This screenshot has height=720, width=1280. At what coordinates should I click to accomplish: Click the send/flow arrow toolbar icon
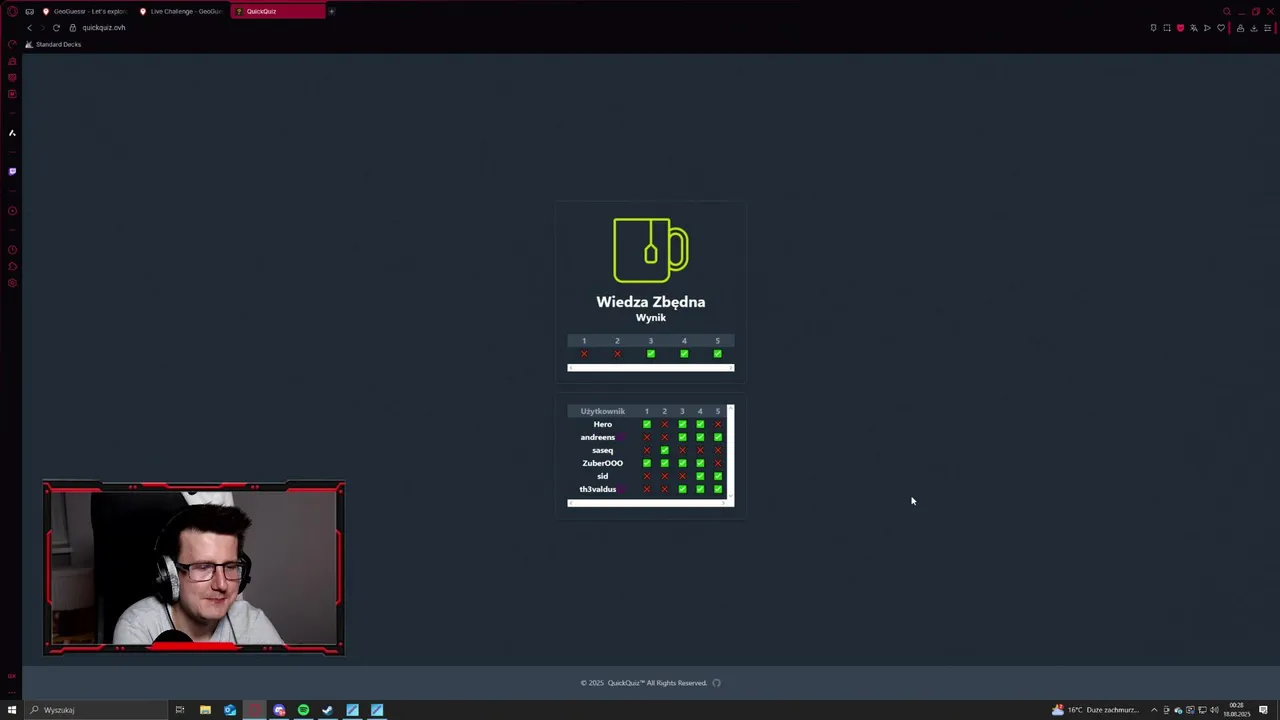pos(1207,27)
